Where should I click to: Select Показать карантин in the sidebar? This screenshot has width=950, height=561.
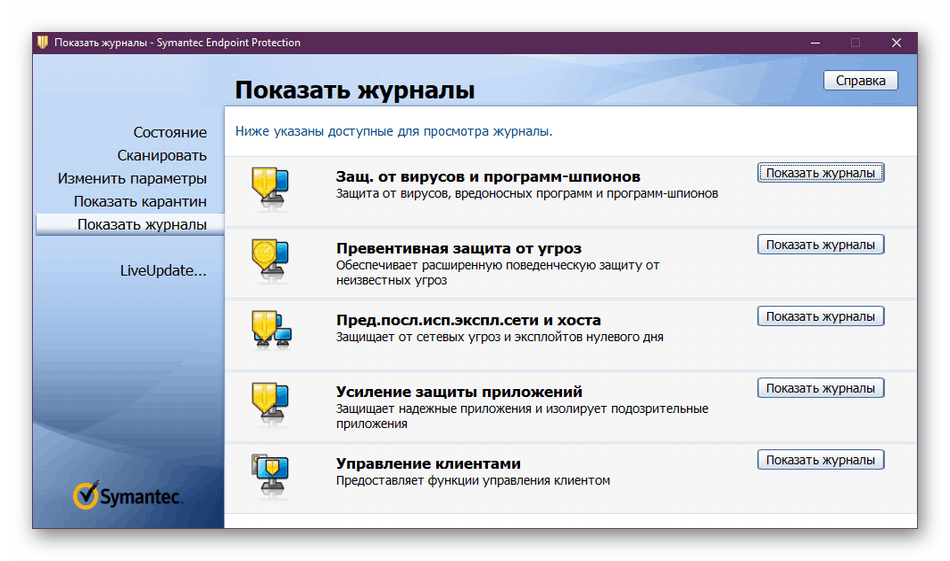coord(140,201)
